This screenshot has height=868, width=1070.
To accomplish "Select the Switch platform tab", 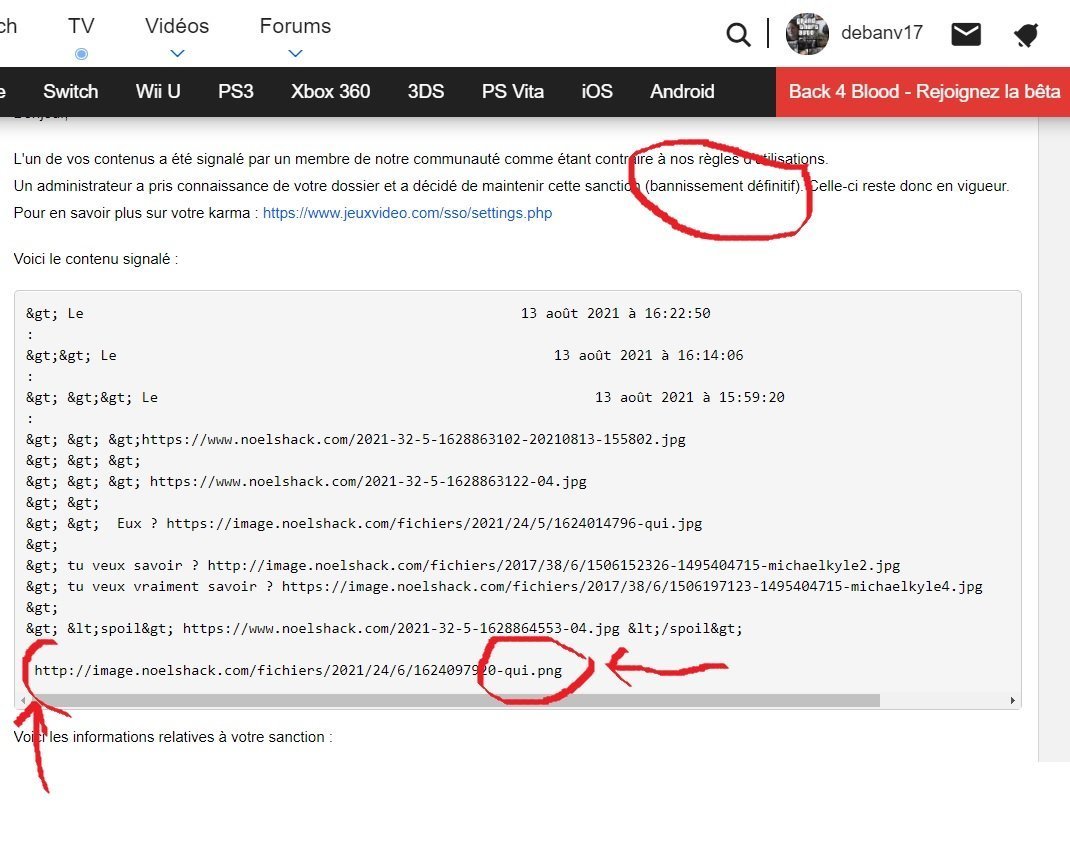I will (70, 91).
